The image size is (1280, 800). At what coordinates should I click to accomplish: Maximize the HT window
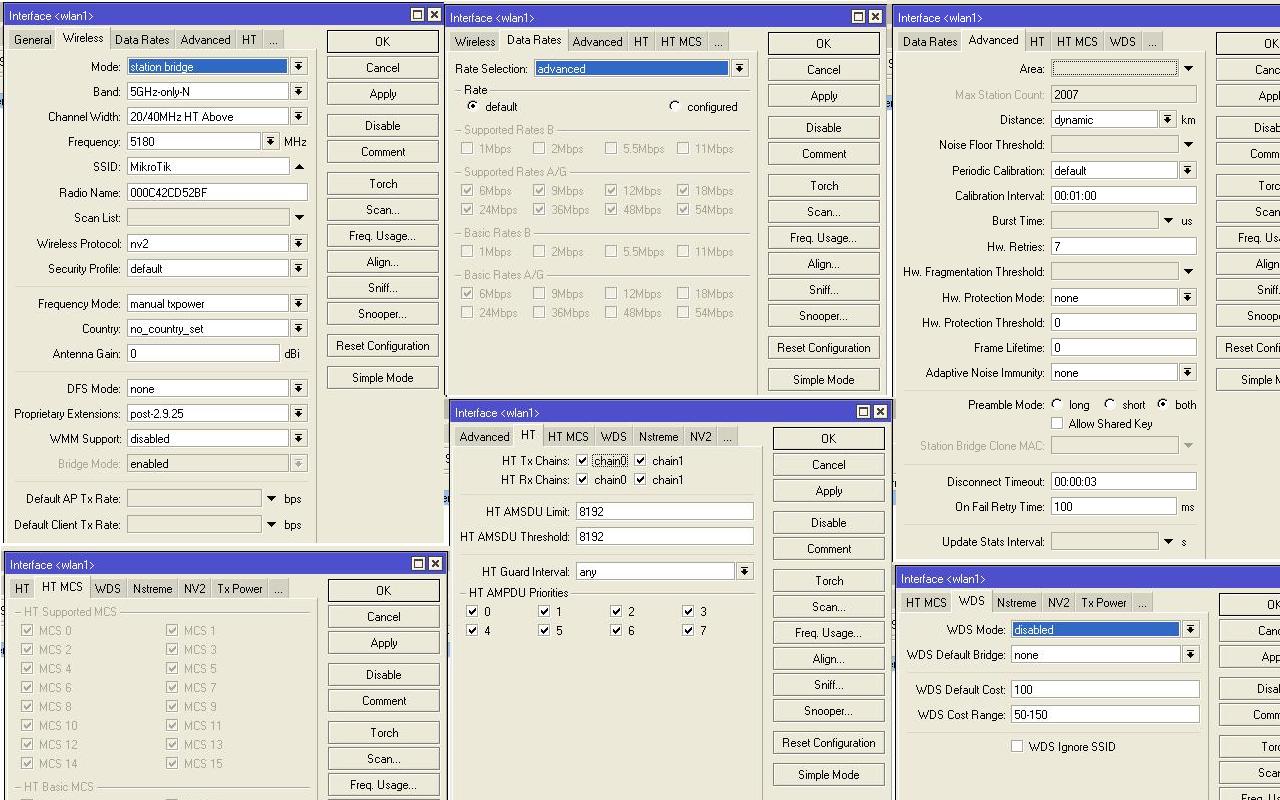[863, 411]
